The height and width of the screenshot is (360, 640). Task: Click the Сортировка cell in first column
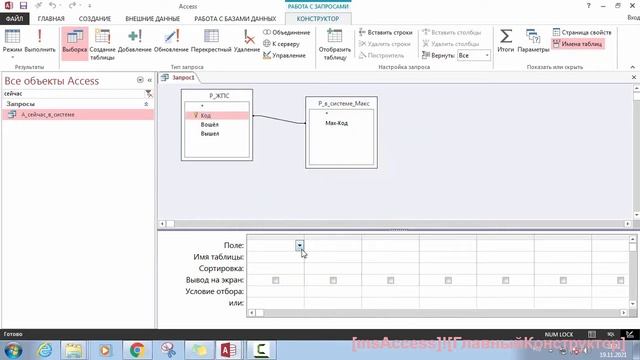coord(276,269)
